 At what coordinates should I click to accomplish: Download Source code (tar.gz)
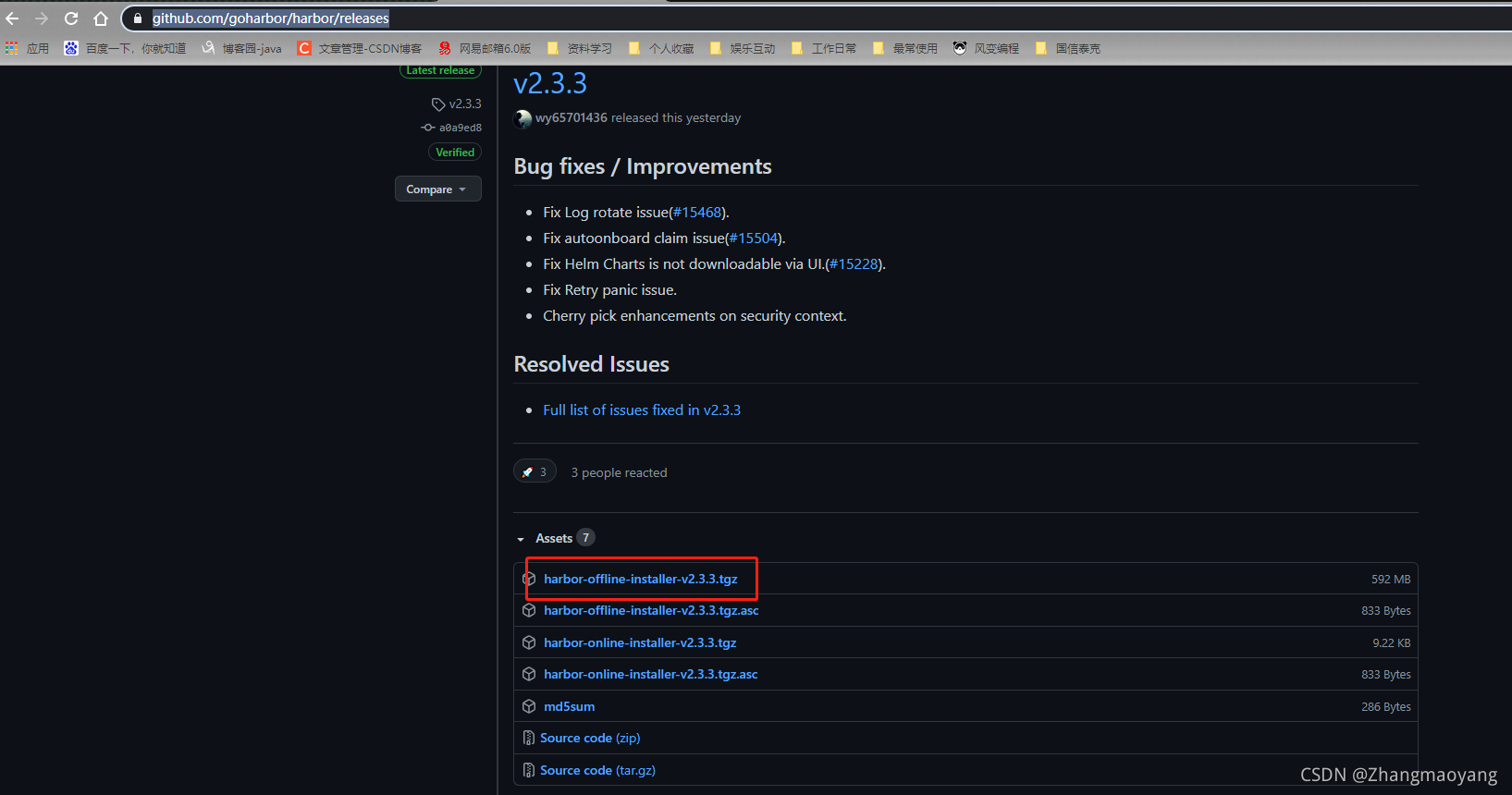[597, 770]
